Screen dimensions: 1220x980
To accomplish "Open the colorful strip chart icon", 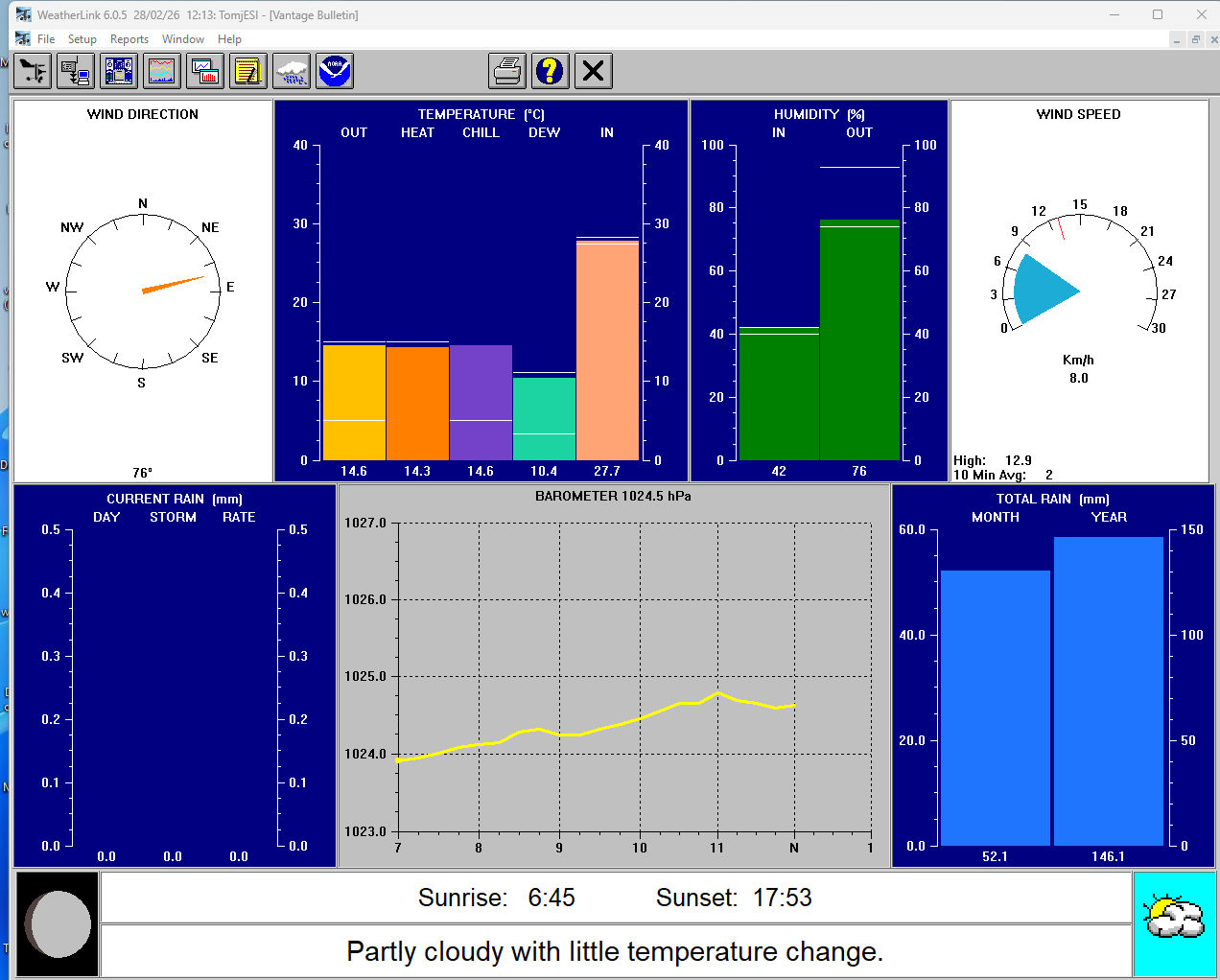I will coord(162,71).
